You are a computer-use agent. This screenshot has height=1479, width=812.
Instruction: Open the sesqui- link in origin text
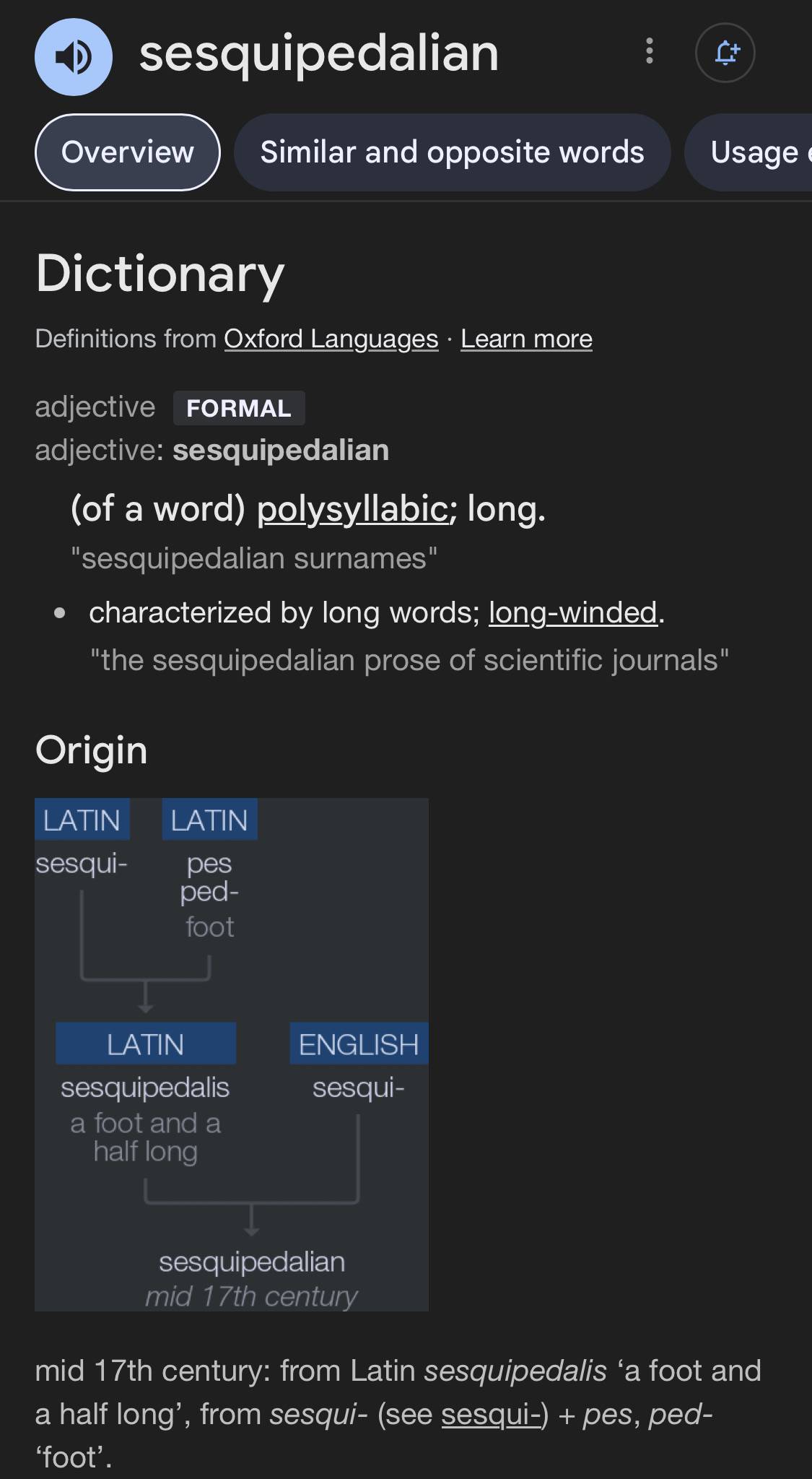pyautogui.click(x=491, y=1414)
